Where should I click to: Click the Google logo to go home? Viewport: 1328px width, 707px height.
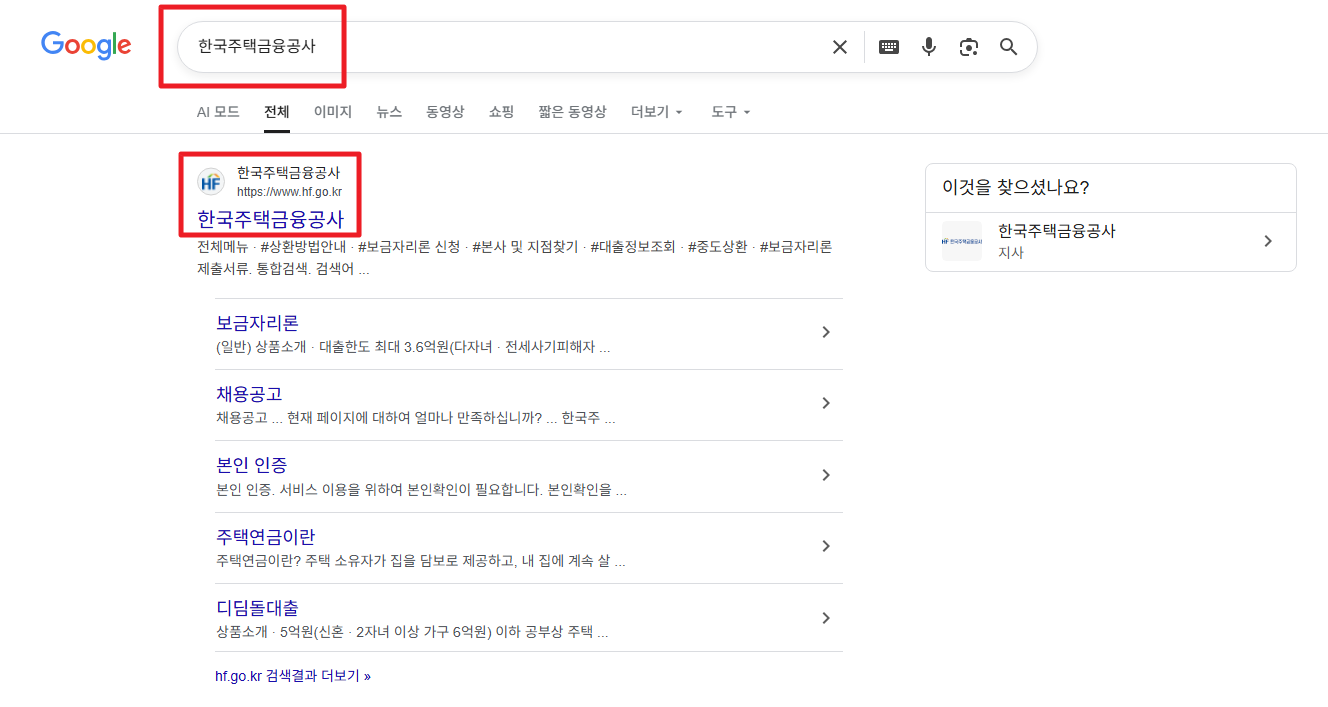(86, 44)
